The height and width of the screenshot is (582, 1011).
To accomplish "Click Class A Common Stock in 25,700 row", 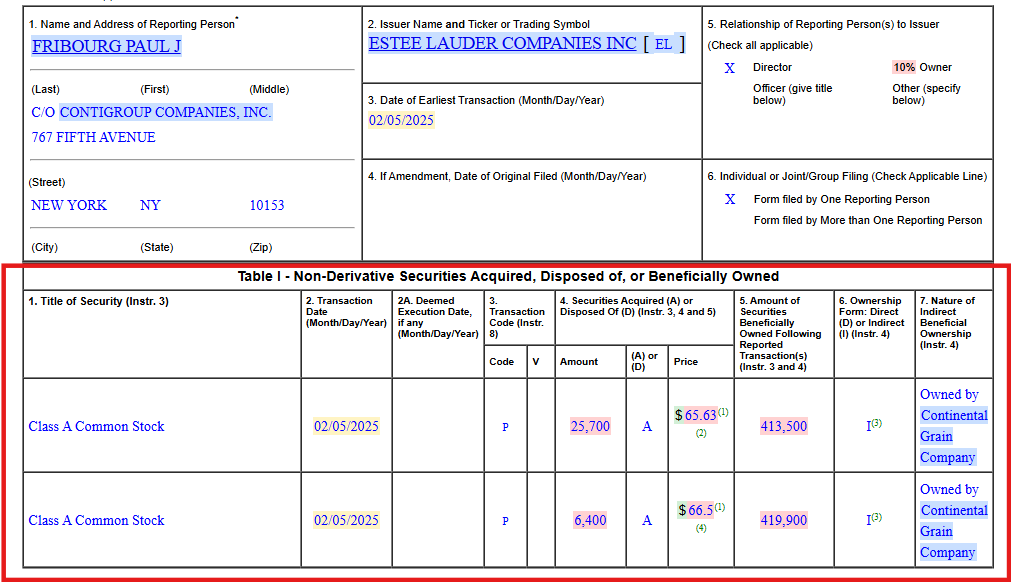I will [97, 426].
